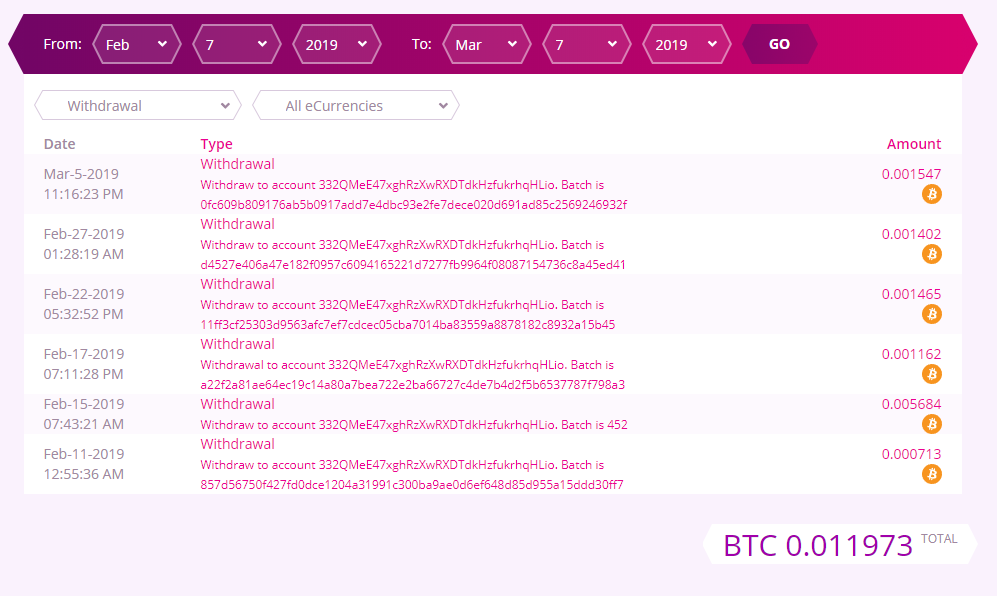This screenshot has width=997, height=596.
Task: Expand the To day dropdown
Action: point(586,44)
